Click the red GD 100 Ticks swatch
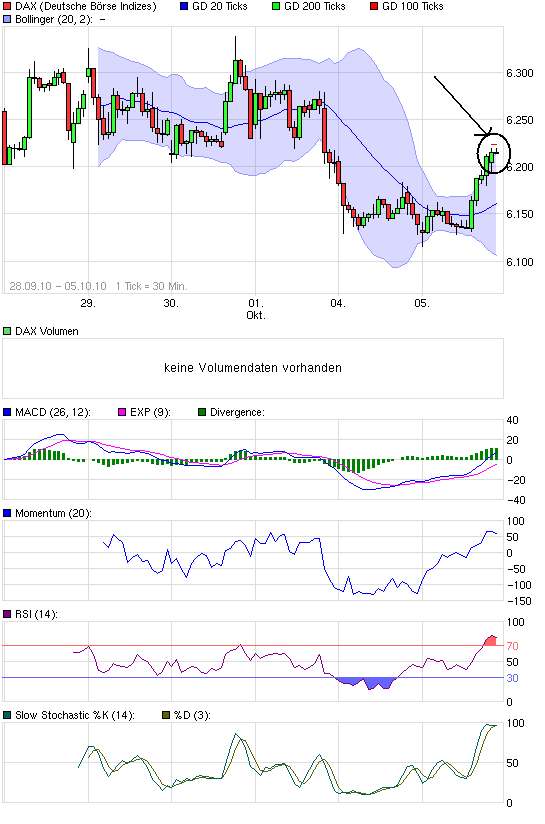The height and width of the screenshot is (824, 545). tap(374, 6)
